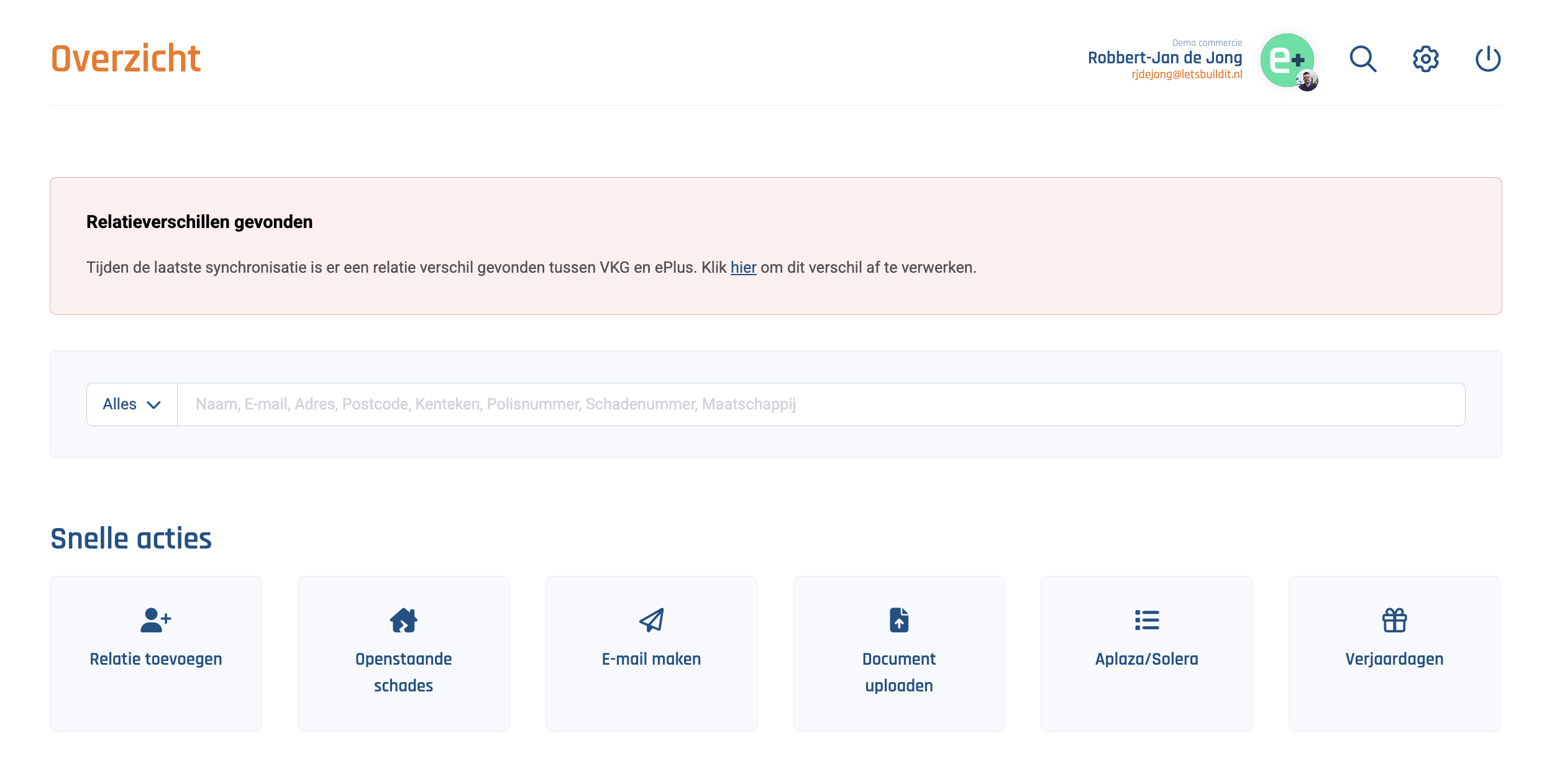Click the user name Robbert-Jan de Jong
The height and width of the screenshot is (784, 1552).
(x=1164, y=58)
